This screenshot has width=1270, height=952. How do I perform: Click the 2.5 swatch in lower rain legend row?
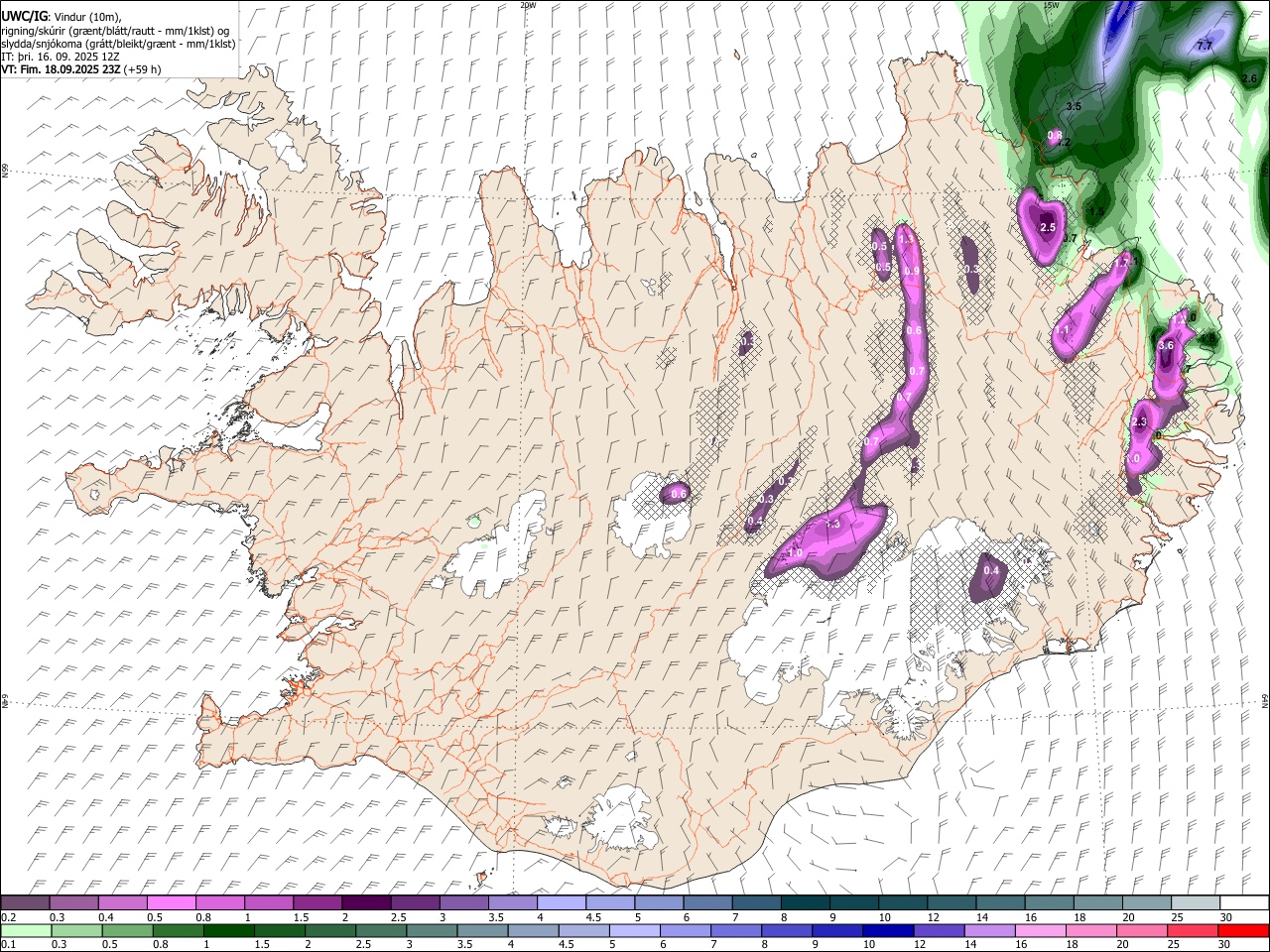(380, 931)
